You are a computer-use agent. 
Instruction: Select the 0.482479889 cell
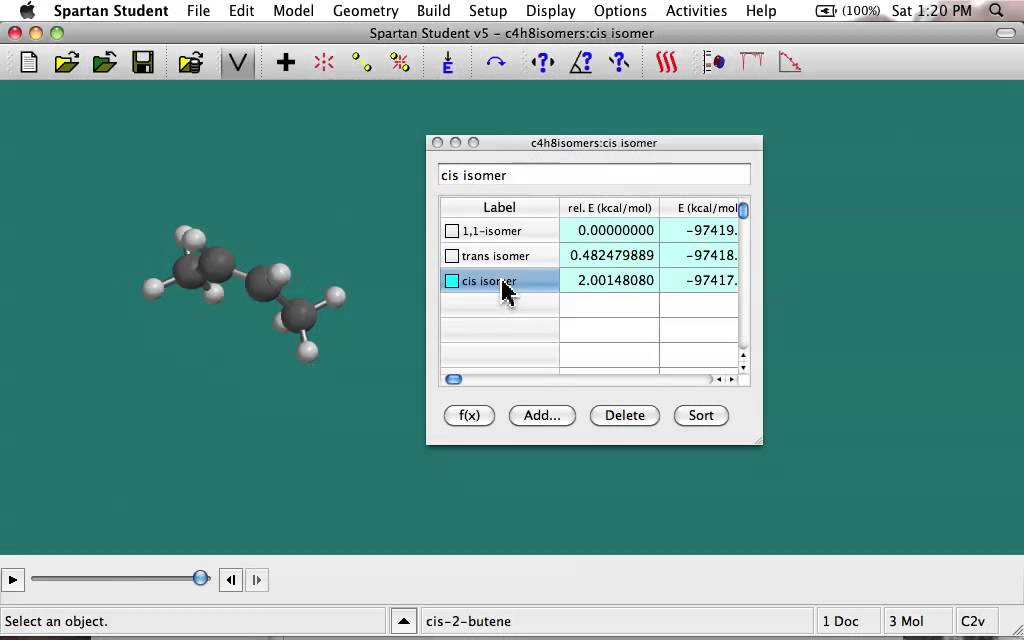(609, 255)
